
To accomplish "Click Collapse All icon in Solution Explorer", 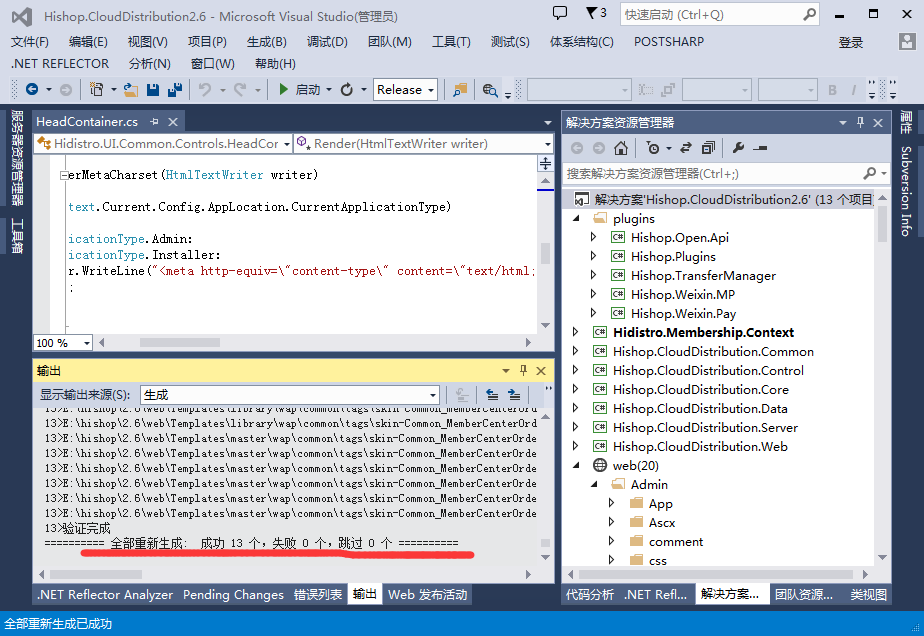I will coord(708,148).
